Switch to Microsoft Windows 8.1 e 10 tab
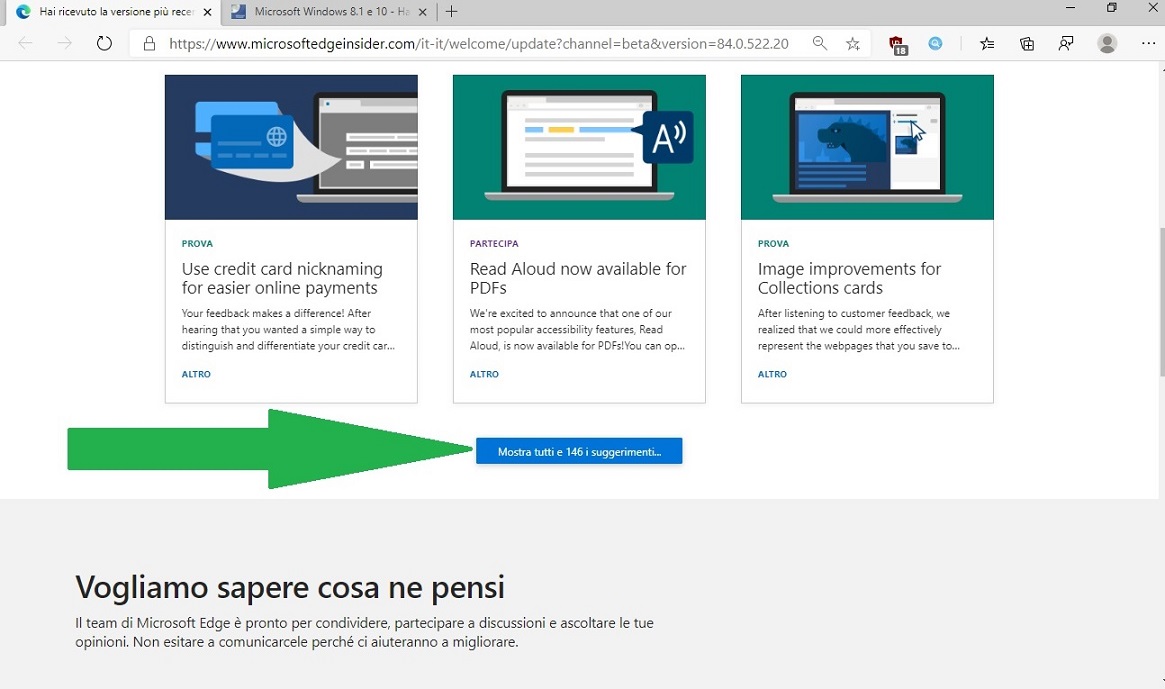This screenshot has height=689, width=1165. 329,12
